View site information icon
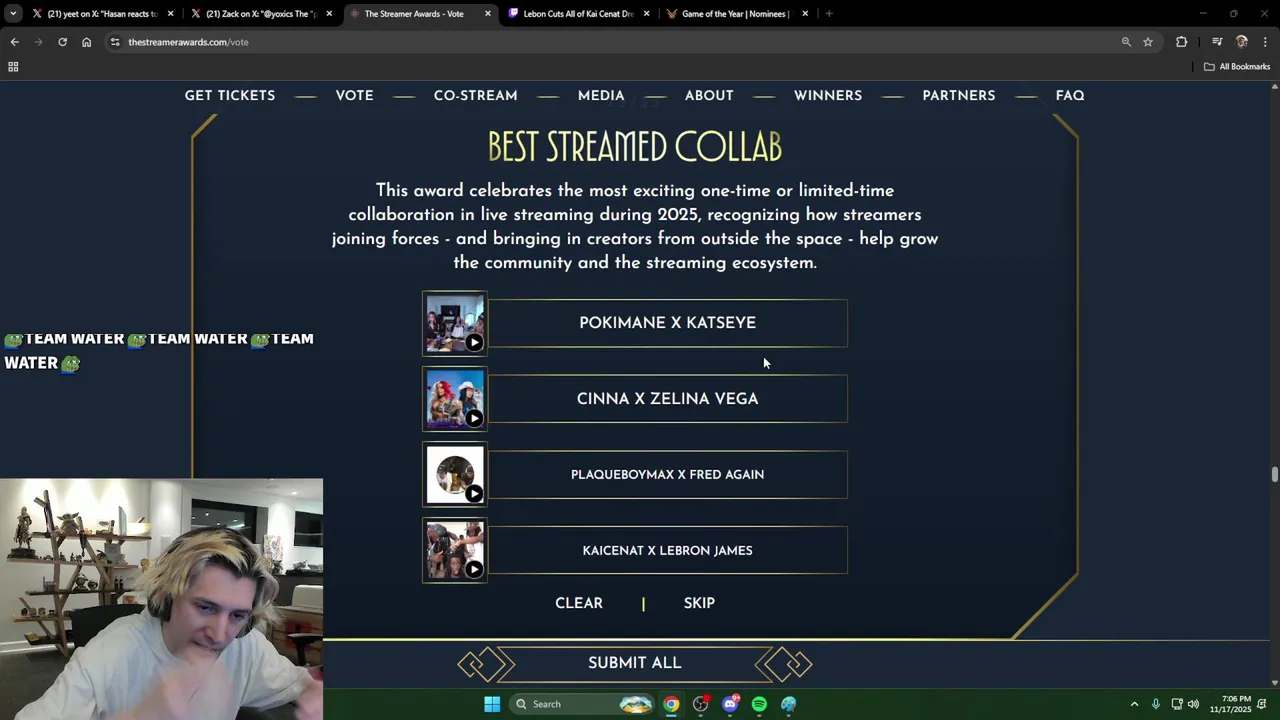 pyautogui.click(x=115, y=42)
